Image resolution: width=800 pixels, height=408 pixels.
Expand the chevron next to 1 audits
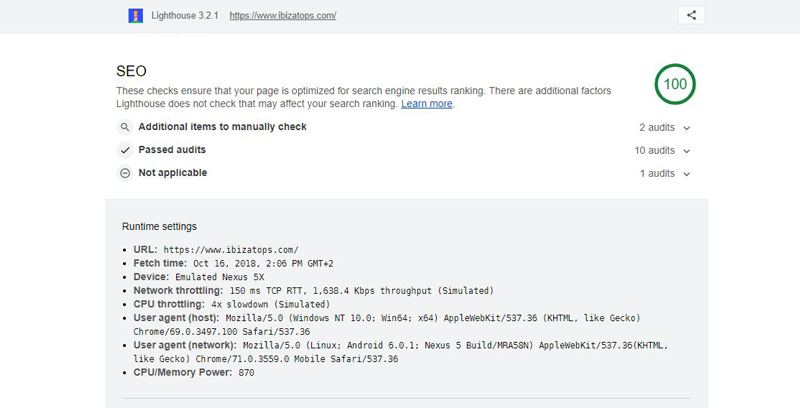click(687, 174)
